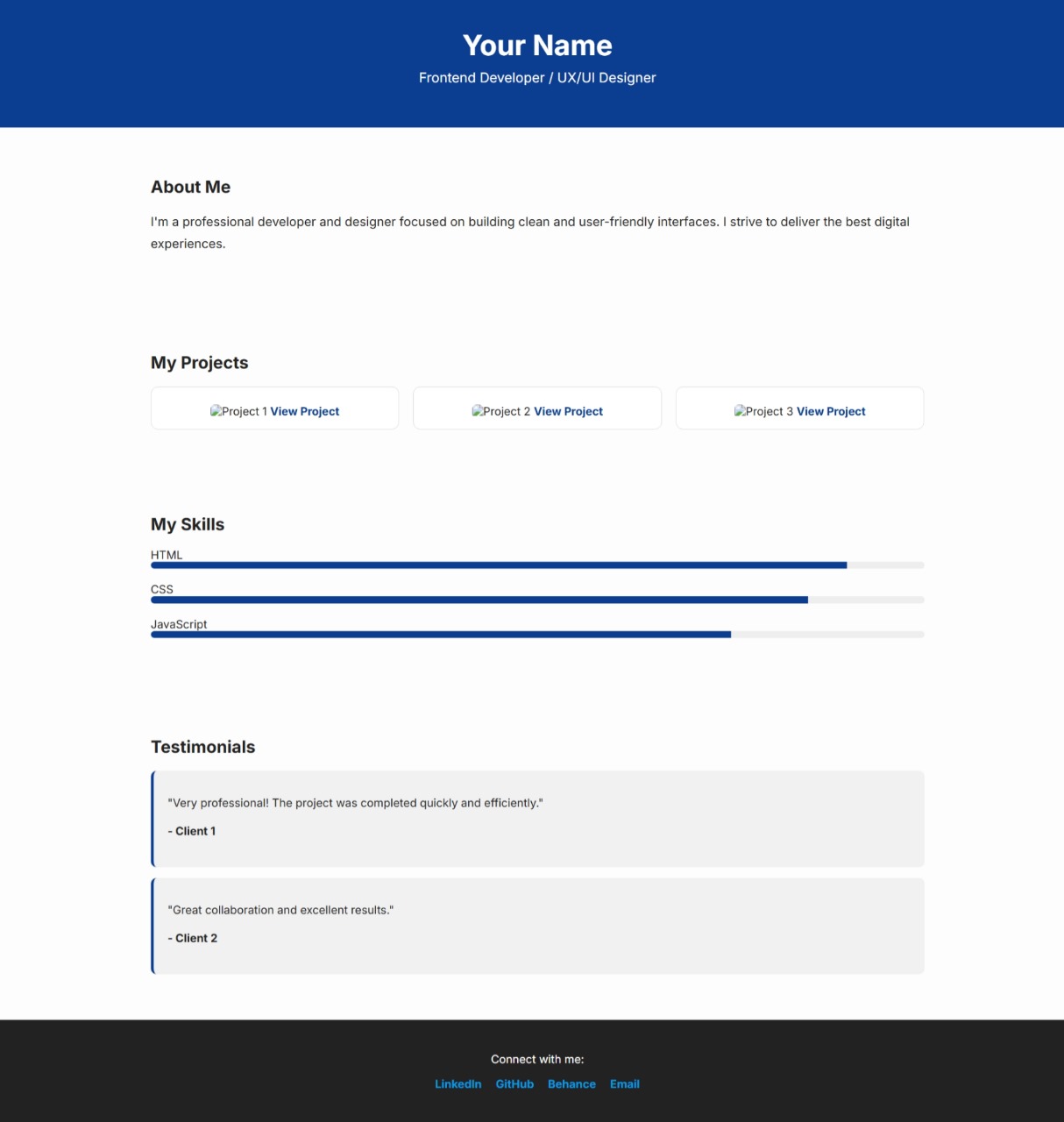Viewport: 1064px width, 1122px height.
Task: Click the 'Very professional!' testimonial quote
Action: [x=355, y=803]
